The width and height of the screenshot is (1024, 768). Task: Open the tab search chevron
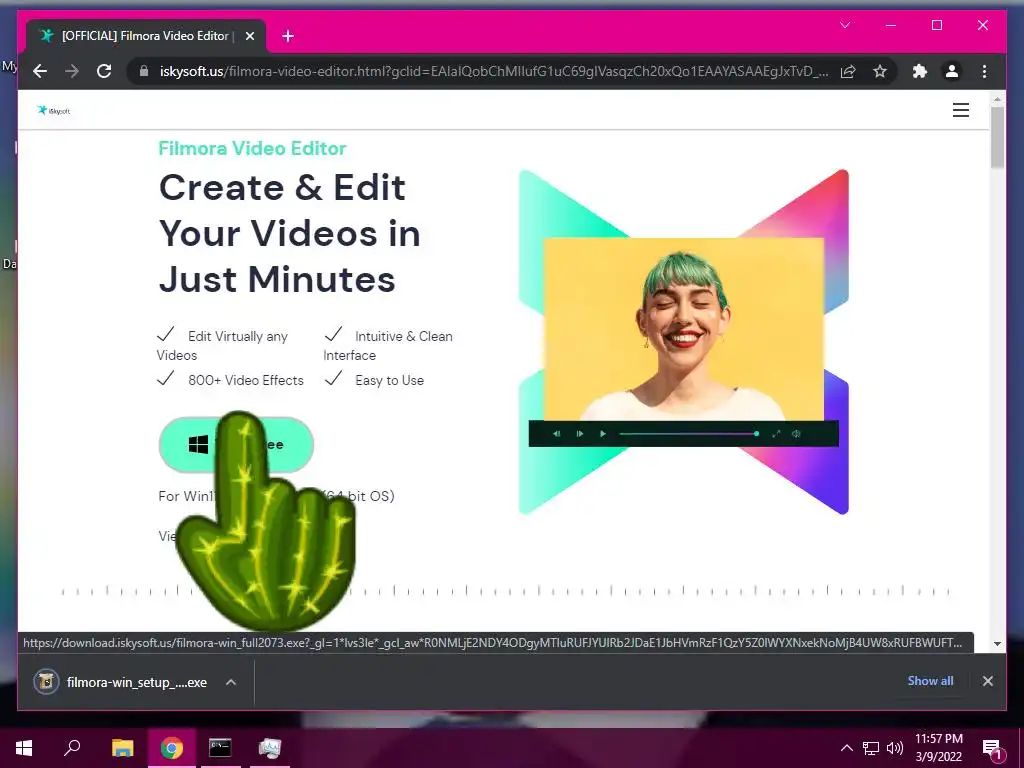(x=844, y=25)
